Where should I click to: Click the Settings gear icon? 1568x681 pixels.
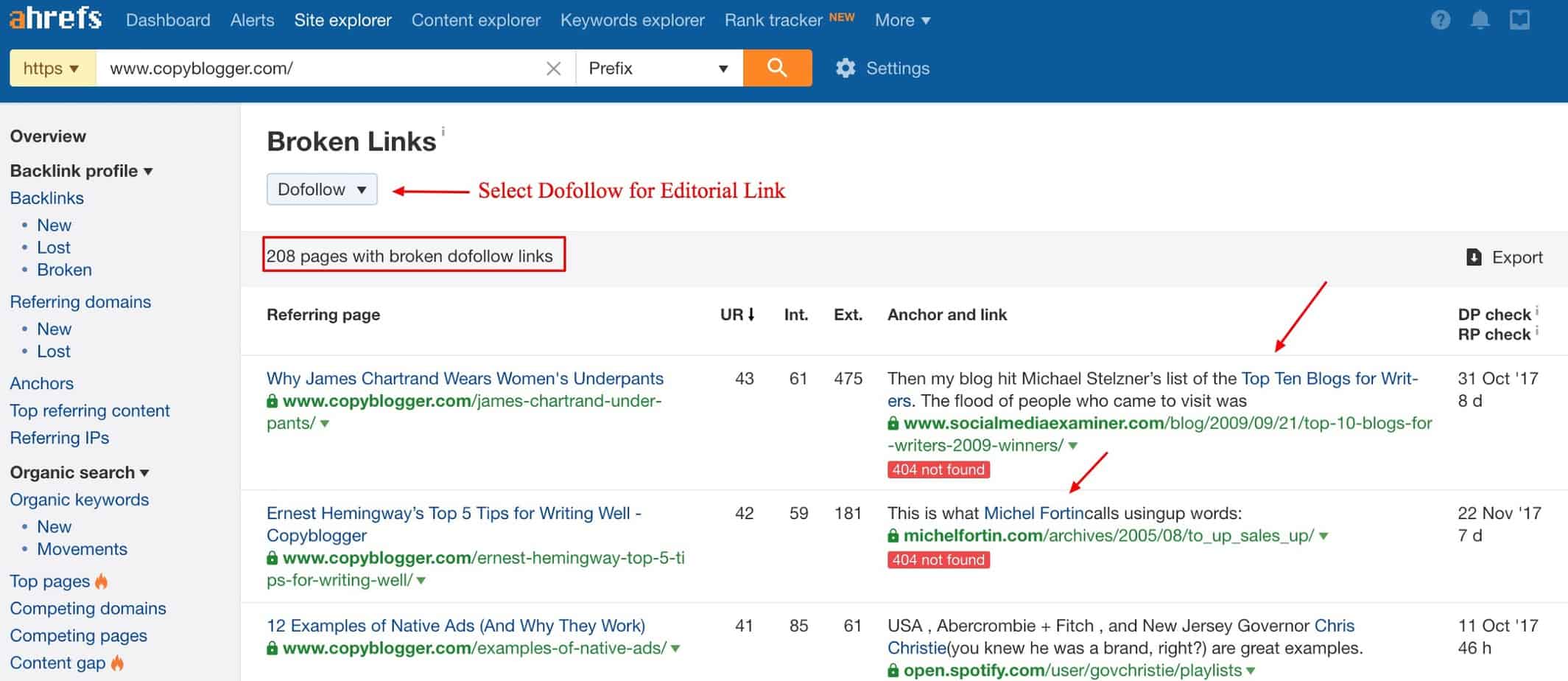845,69
